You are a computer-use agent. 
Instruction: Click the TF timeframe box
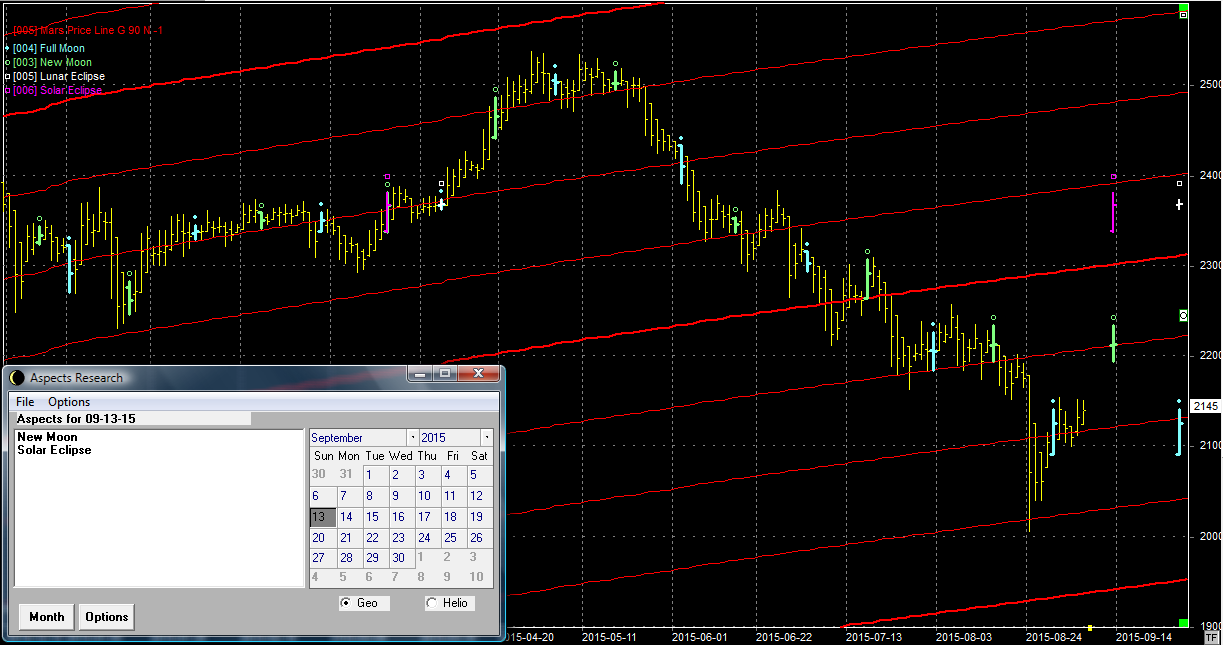1212,636
